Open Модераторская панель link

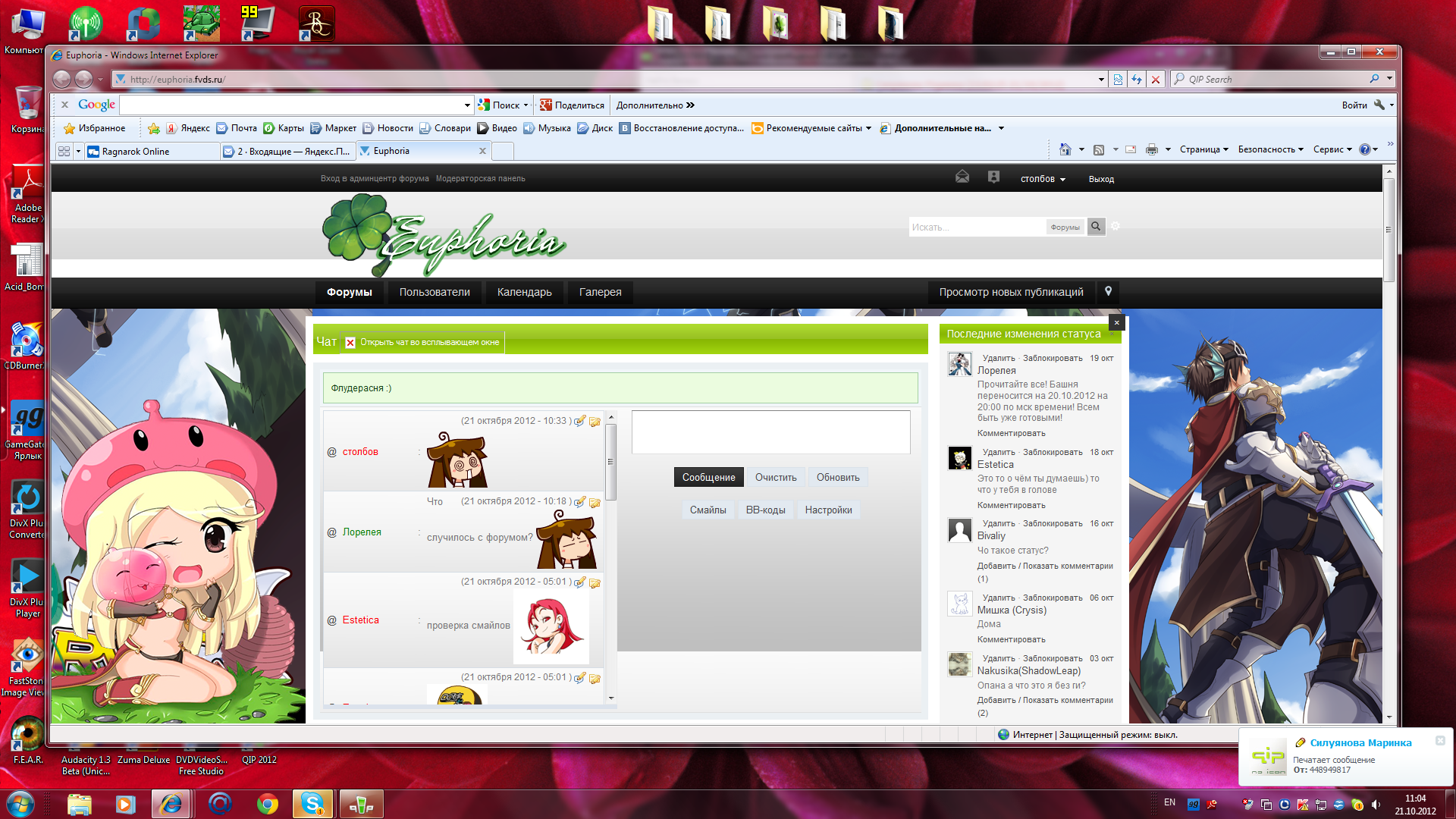pos(480,179)
